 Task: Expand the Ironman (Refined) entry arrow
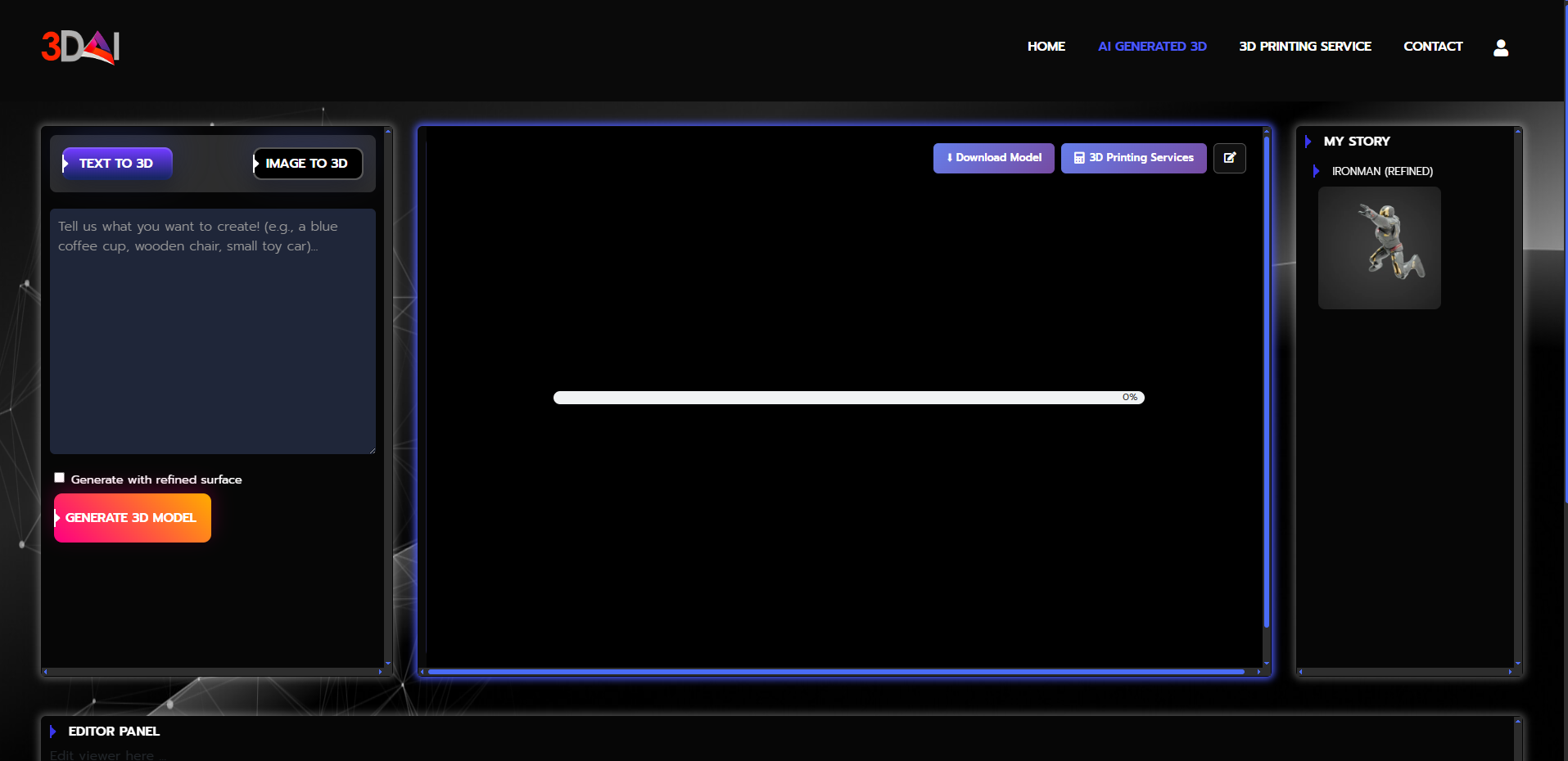click(x=1316, y=171)
